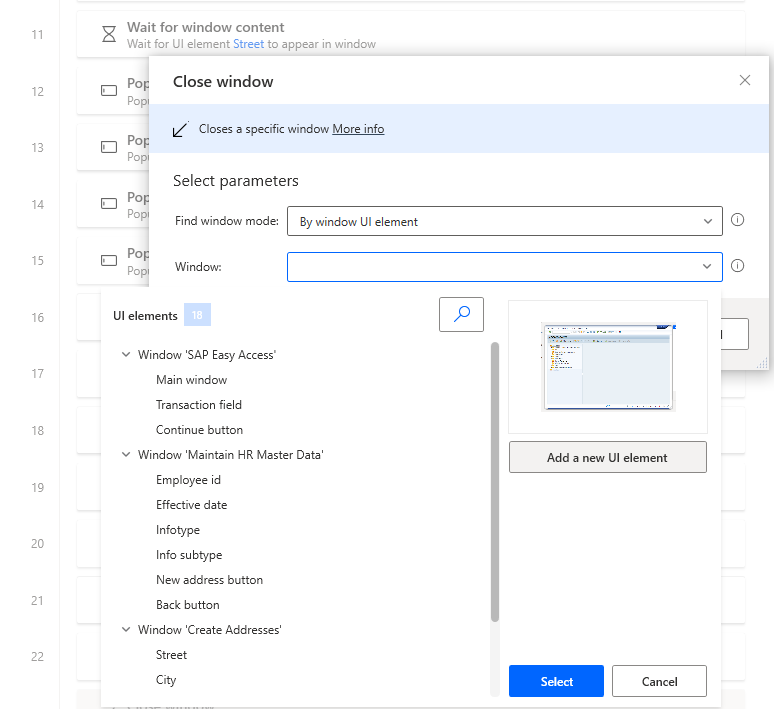This screenshot has width=774, height=709.
Task: Click line number 11 in flow
Action: coord(38,35)
